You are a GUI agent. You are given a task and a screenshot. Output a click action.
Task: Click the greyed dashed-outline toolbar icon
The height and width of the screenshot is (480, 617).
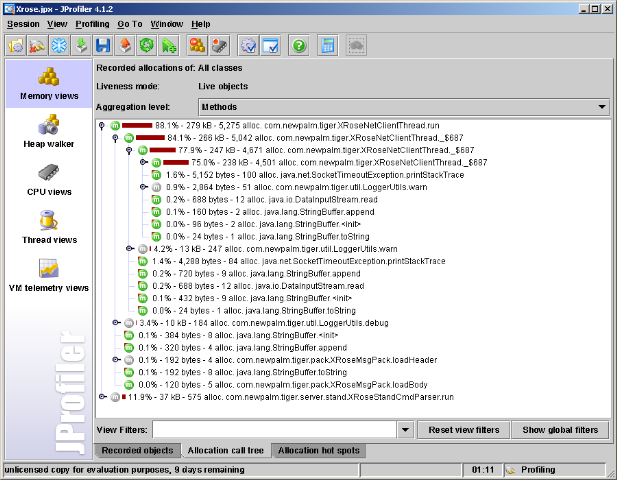pos(357,46)
